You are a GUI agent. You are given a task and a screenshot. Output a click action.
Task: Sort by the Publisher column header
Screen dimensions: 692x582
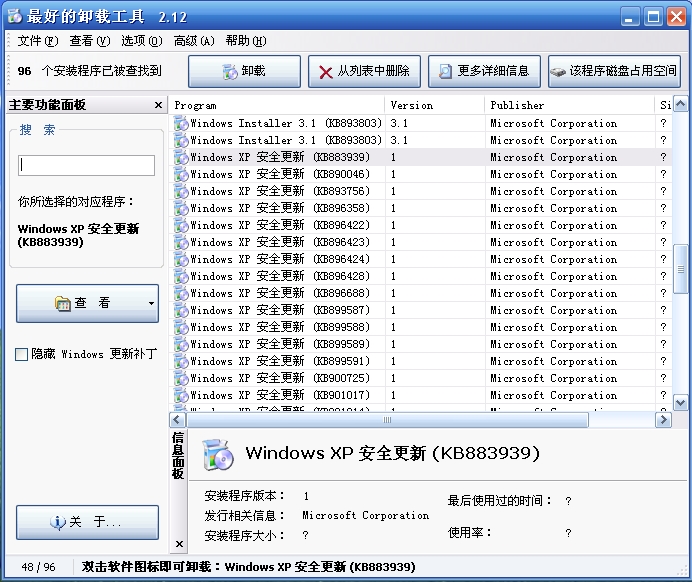(569, 105)
